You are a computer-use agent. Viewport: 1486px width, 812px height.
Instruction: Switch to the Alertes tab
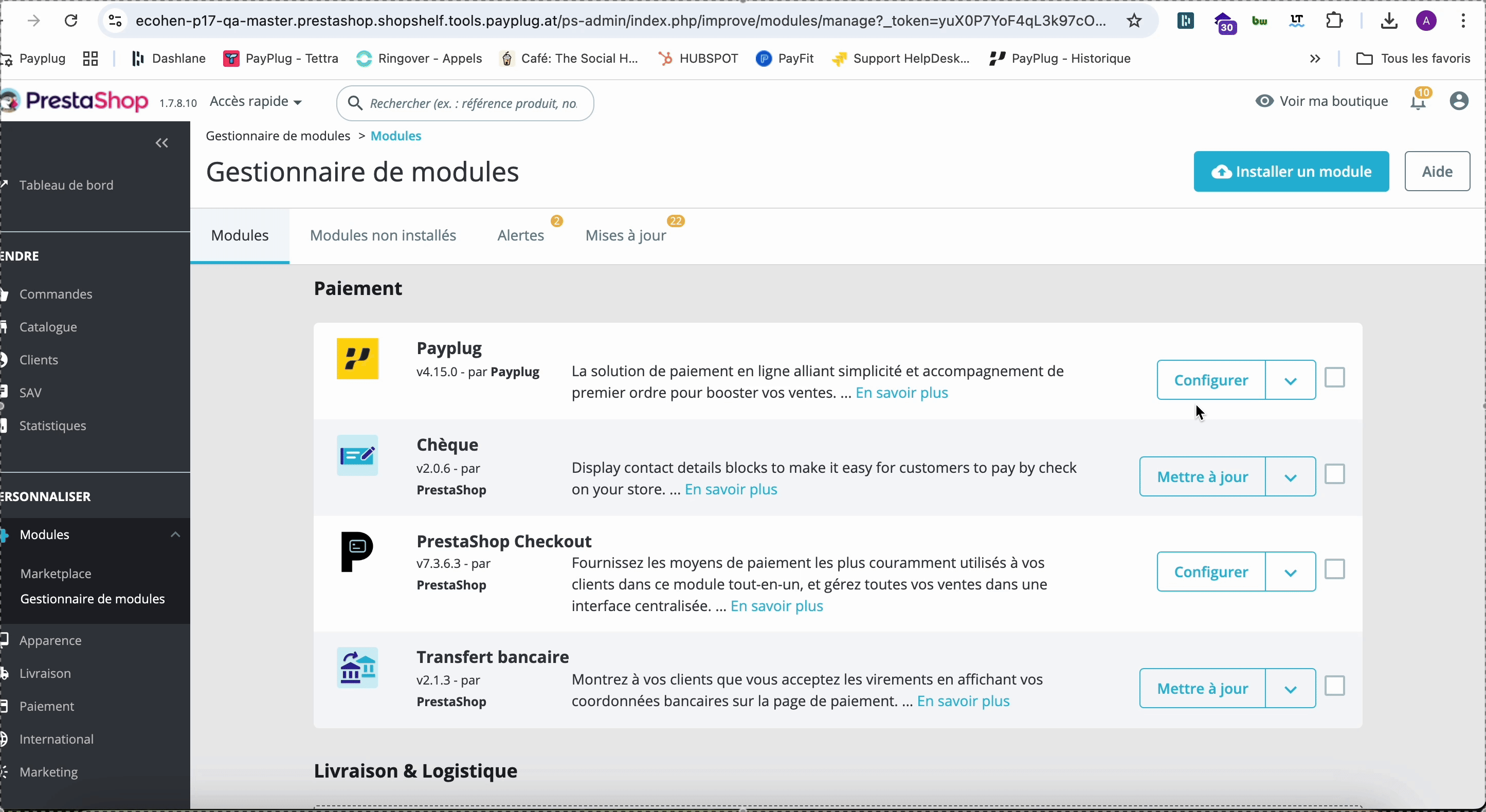(x=521, y=236)
